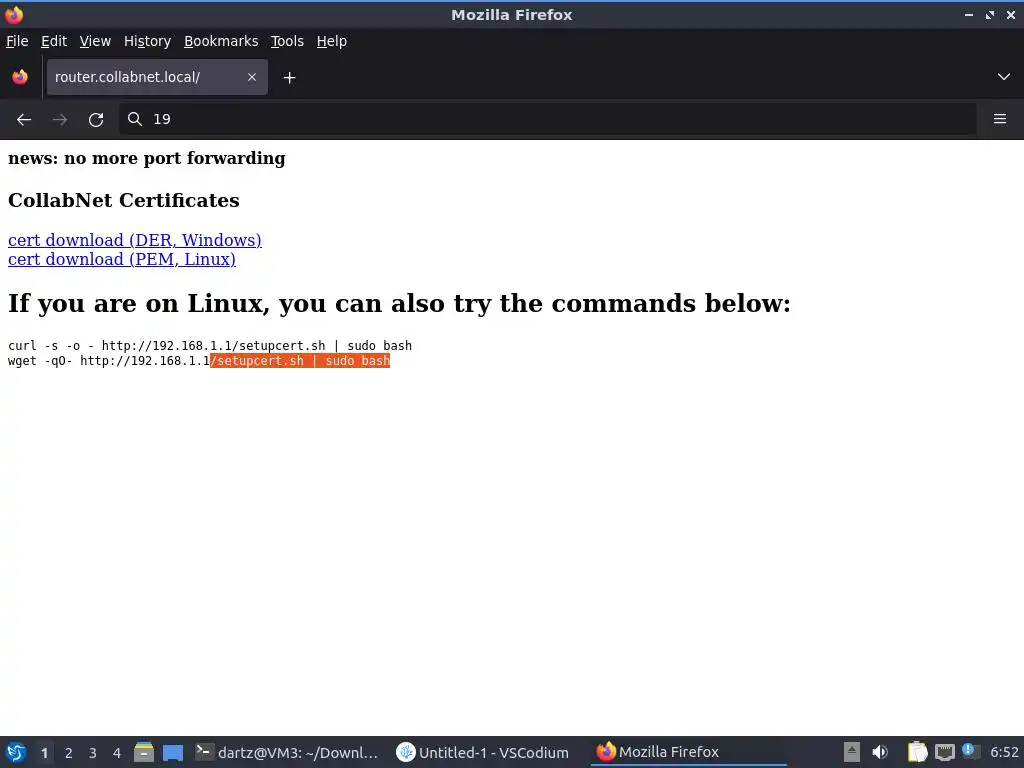Click the 'CollabNet Certificates' heading
Screen dimensions: 1024x768
123,200
